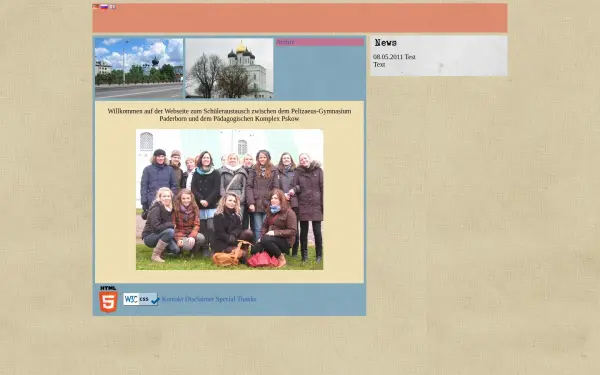
Task: Open the HTML5 validation badge
Action: (108, 299)
